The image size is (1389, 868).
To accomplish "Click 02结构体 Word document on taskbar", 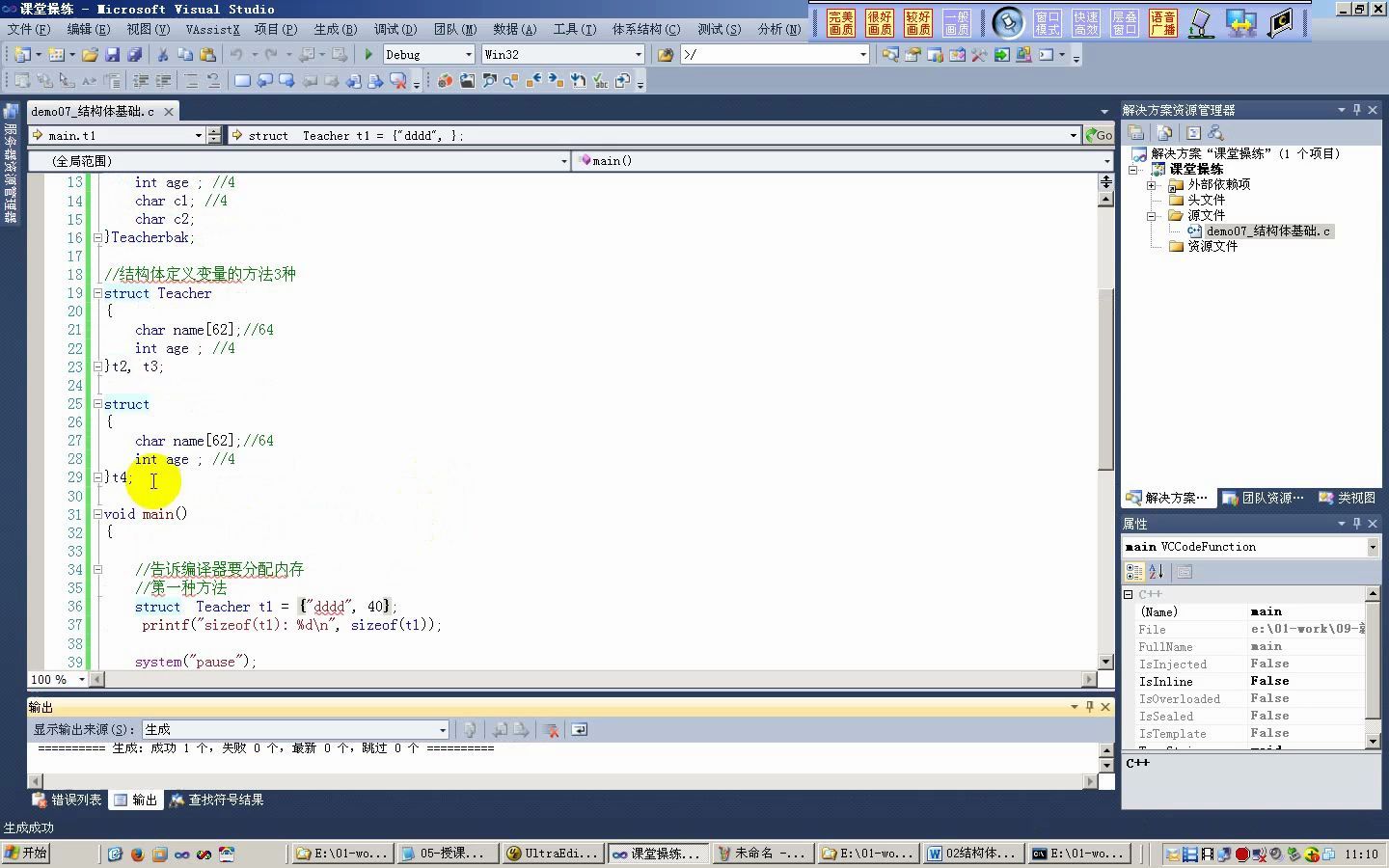I will coord(971,854).
